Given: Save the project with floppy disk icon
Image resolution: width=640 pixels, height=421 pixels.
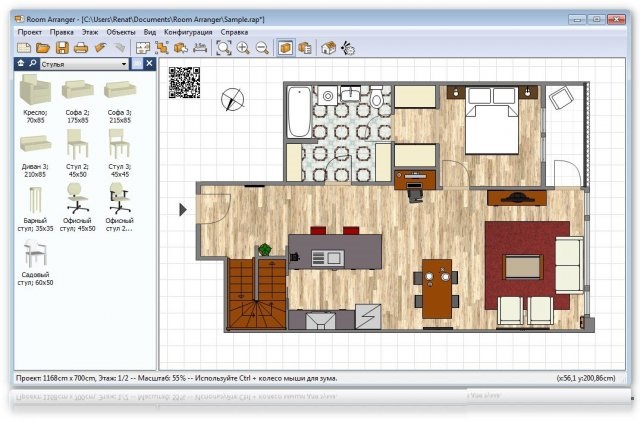Looking at the screenshot, I should [x=62, y=48].
